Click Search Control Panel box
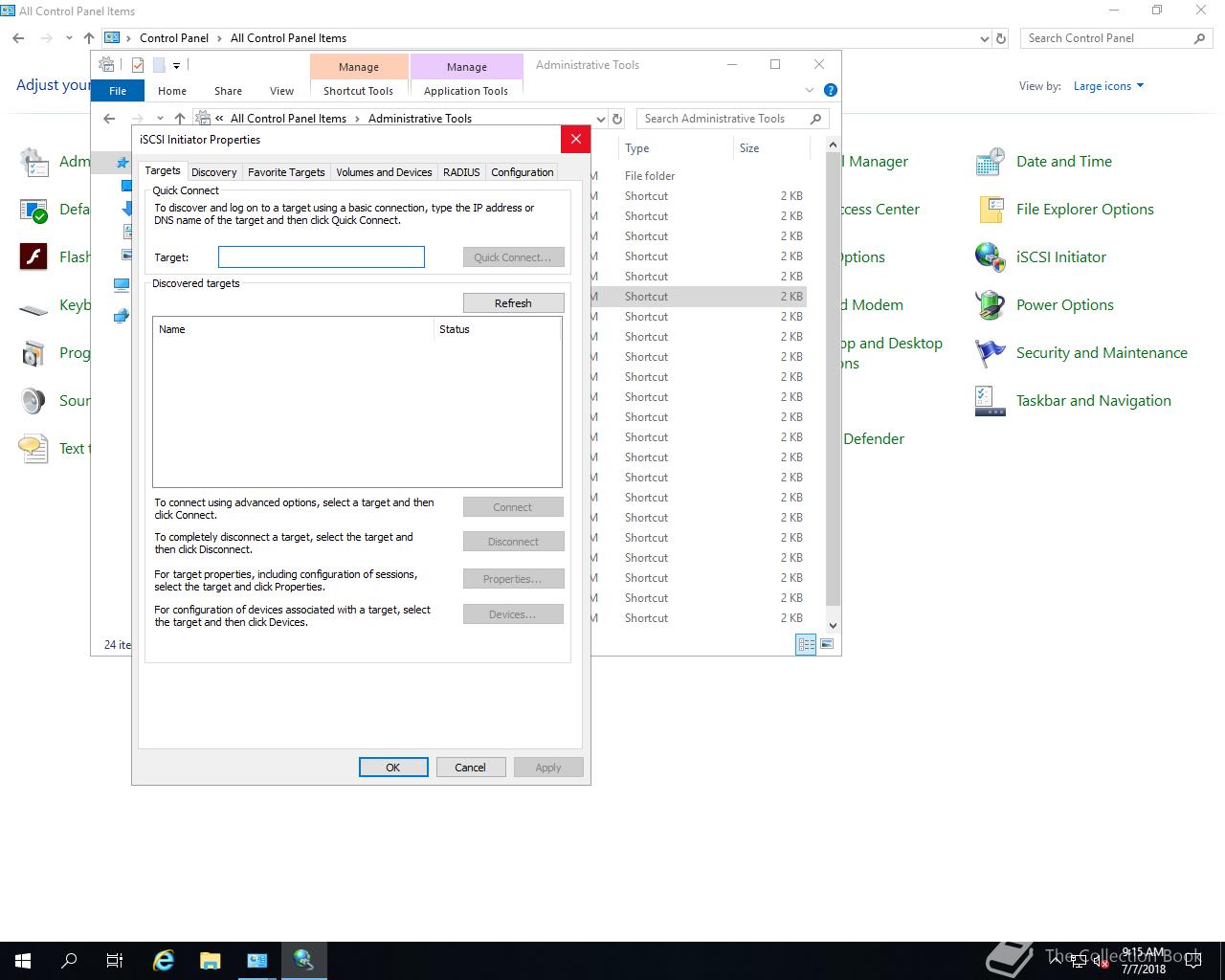 pos(1117,38)
